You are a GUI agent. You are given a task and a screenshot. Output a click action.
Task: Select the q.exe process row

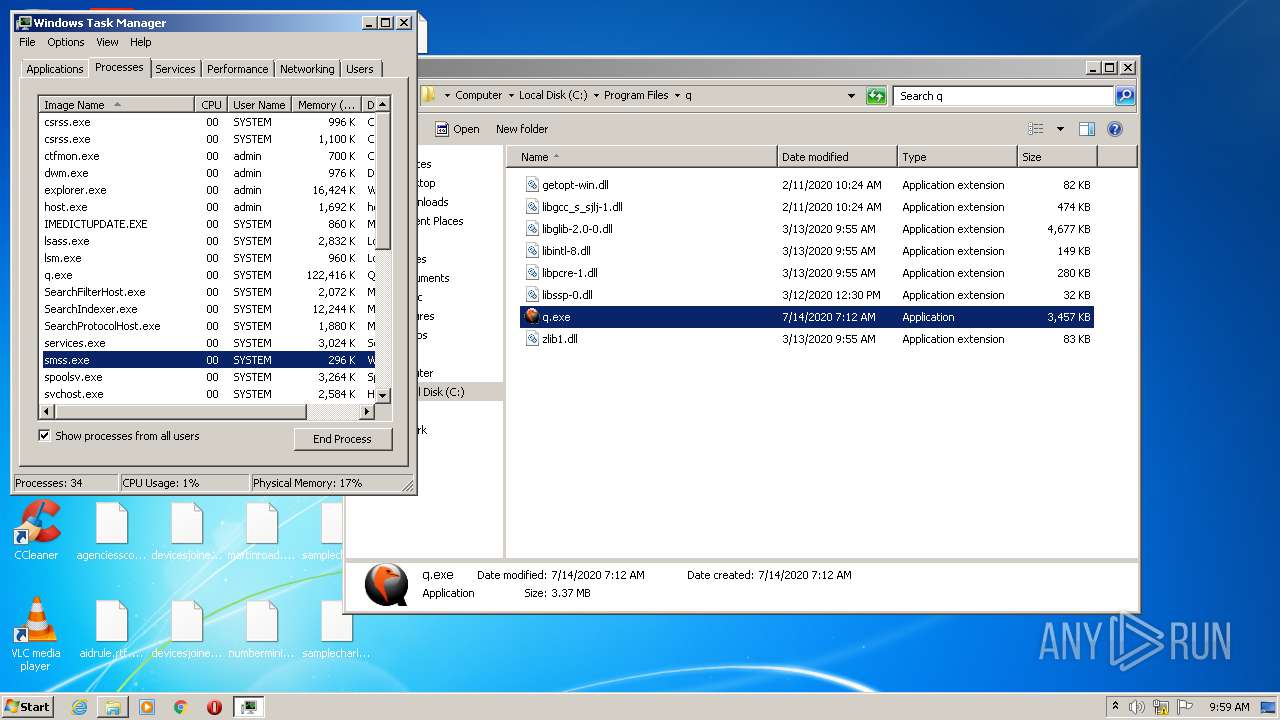coord(207,275)
